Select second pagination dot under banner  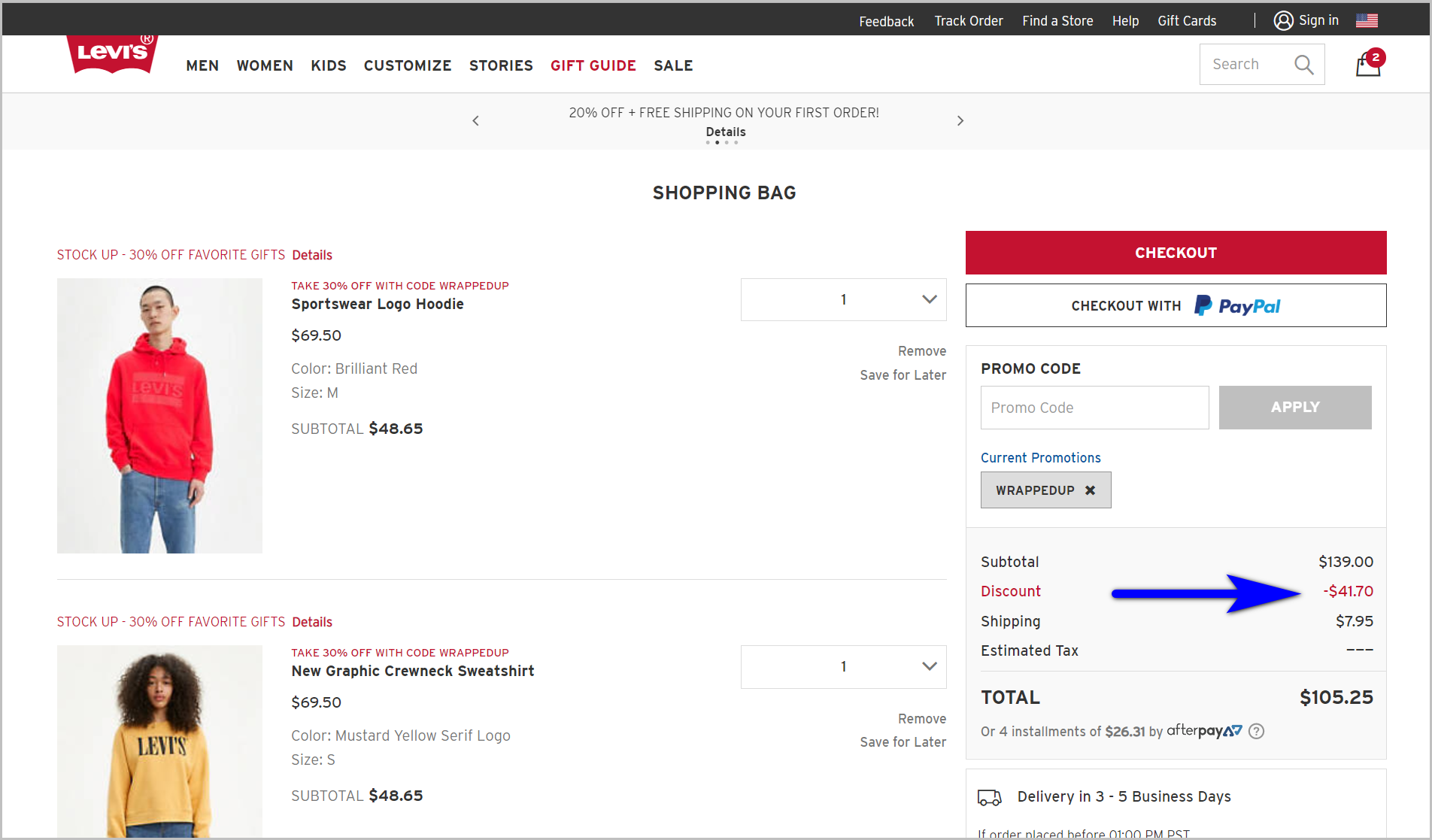(718, 142)
